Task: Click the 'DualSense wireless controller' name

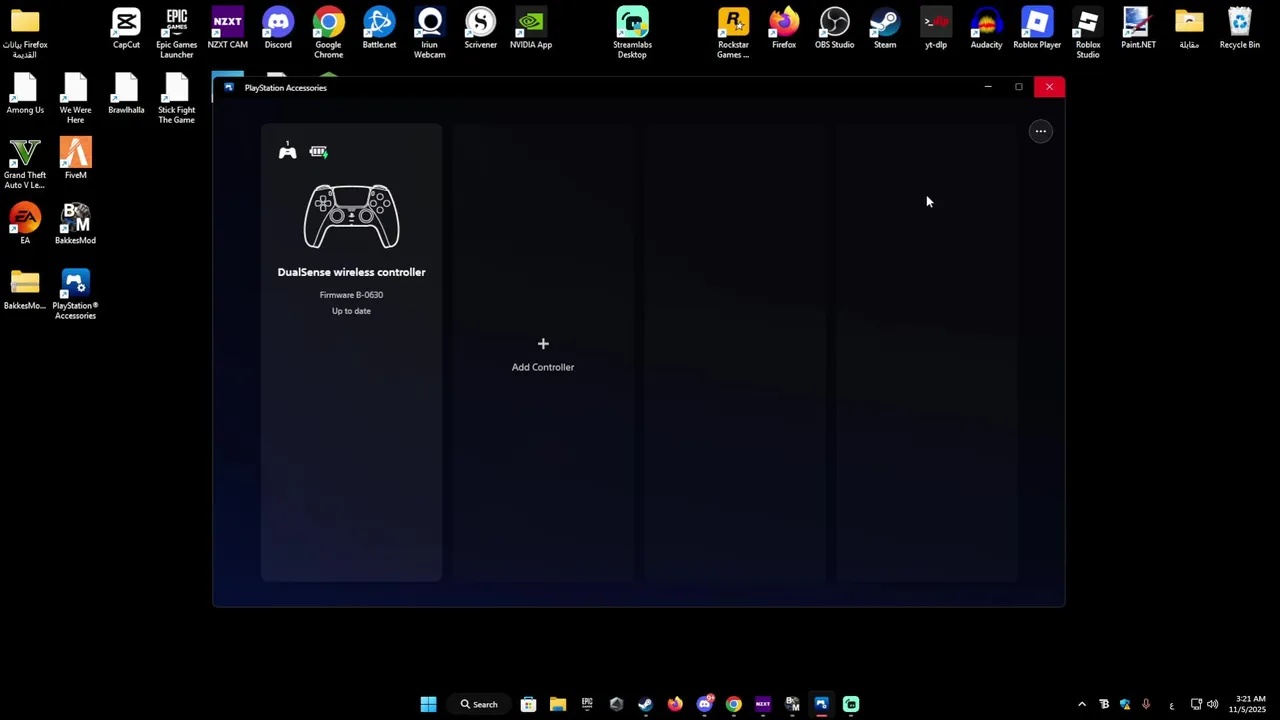Action: [x=351, y=272]
